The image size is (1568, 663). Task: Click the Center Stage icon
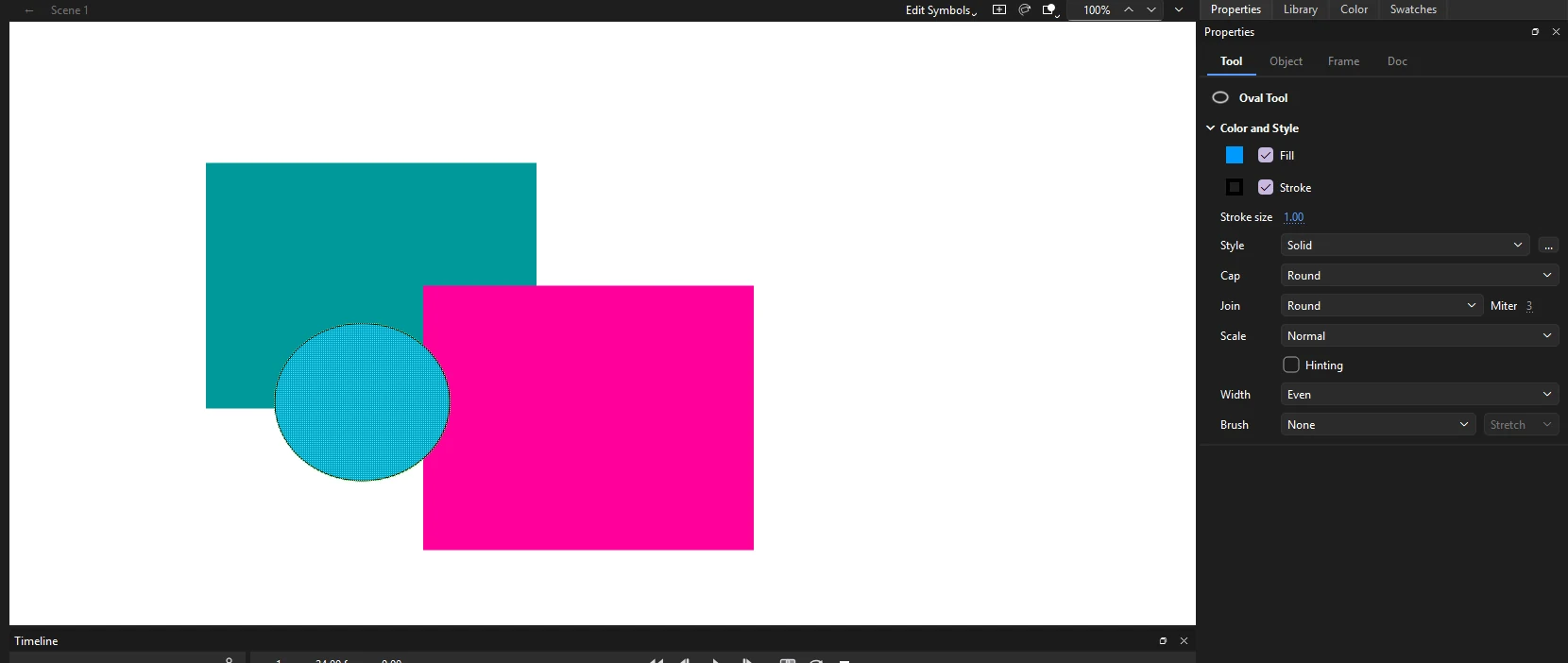click(x=999, y=9)
